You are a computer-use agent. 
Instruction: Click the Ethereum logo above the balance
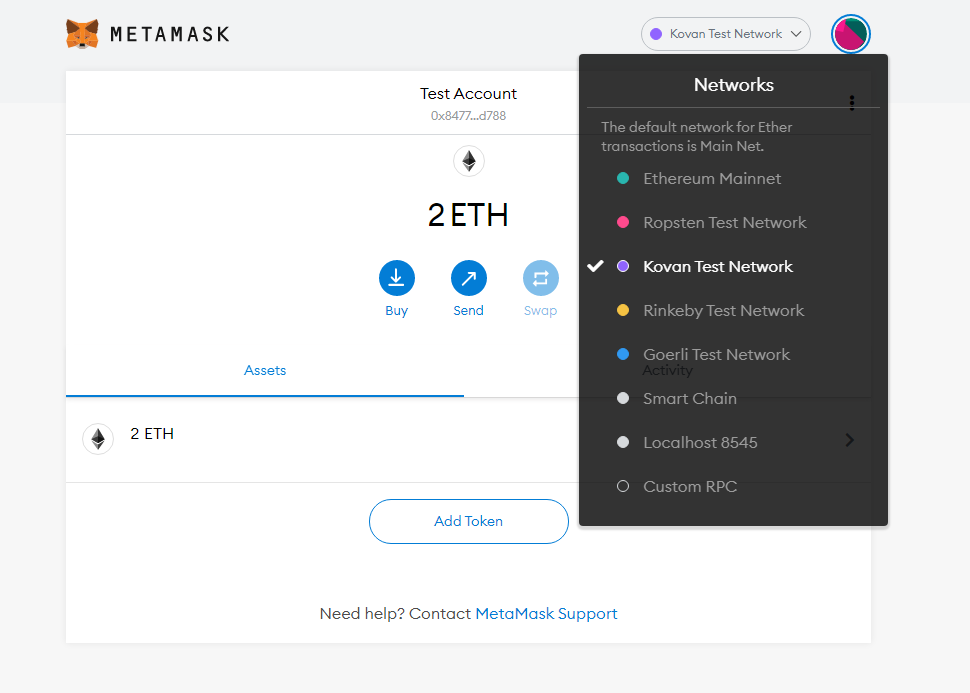468,161
